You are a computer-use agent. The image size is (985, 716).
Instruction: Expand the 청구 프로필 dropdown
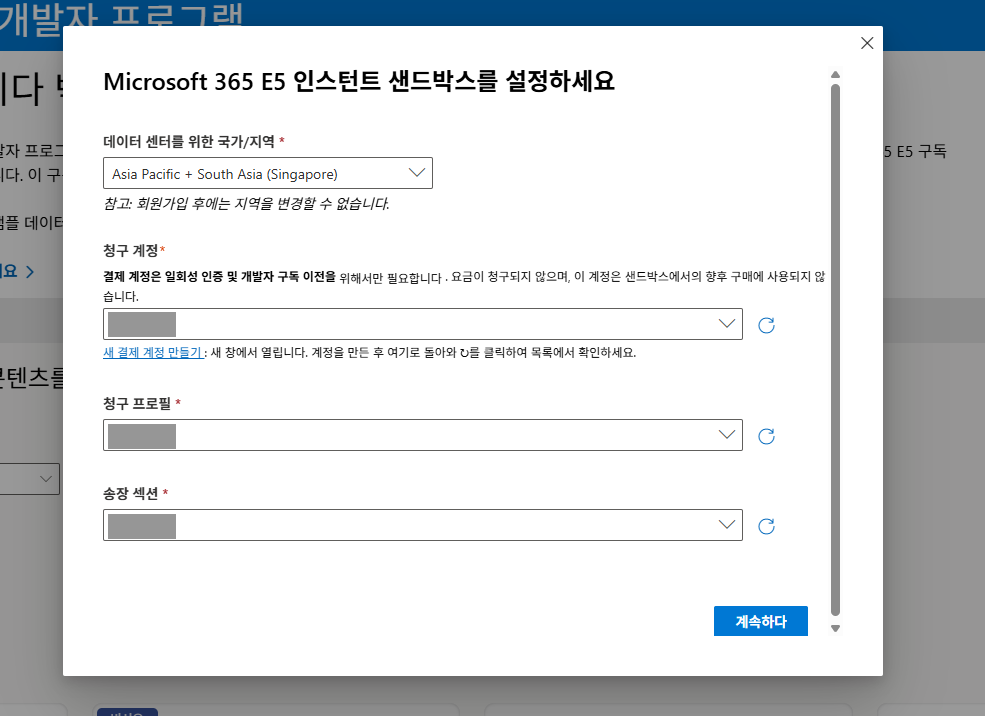[423, 435]
